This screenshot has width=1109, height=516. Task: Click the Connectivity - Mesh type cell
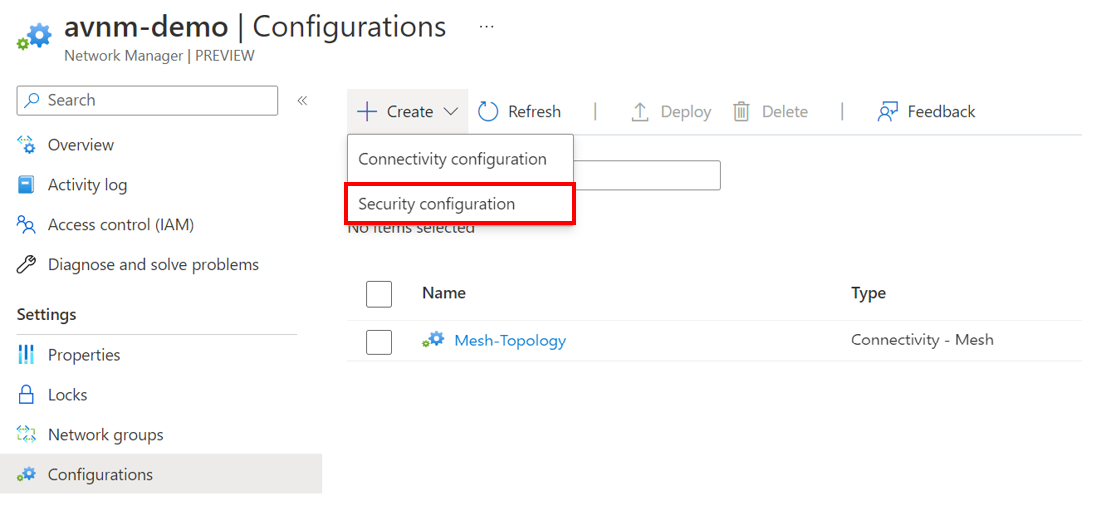click(x=922, y=340)
